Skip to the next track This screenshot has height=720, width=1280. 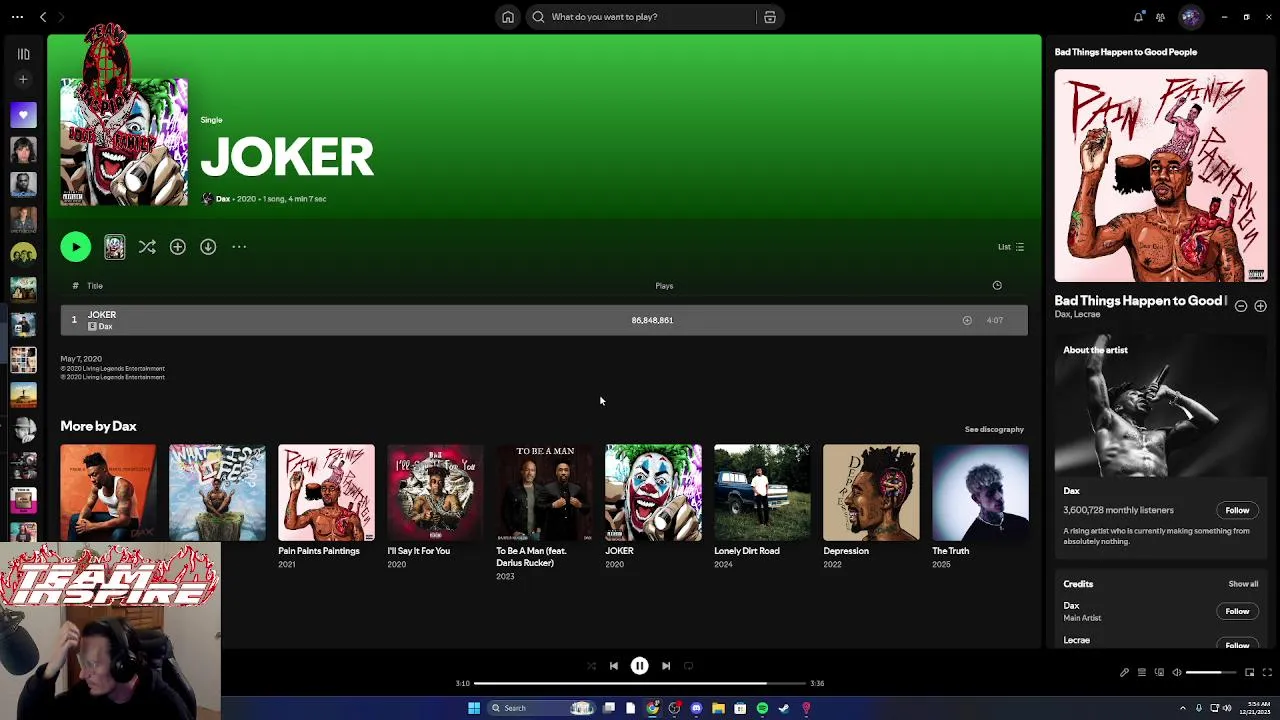[x=666, y=666]
